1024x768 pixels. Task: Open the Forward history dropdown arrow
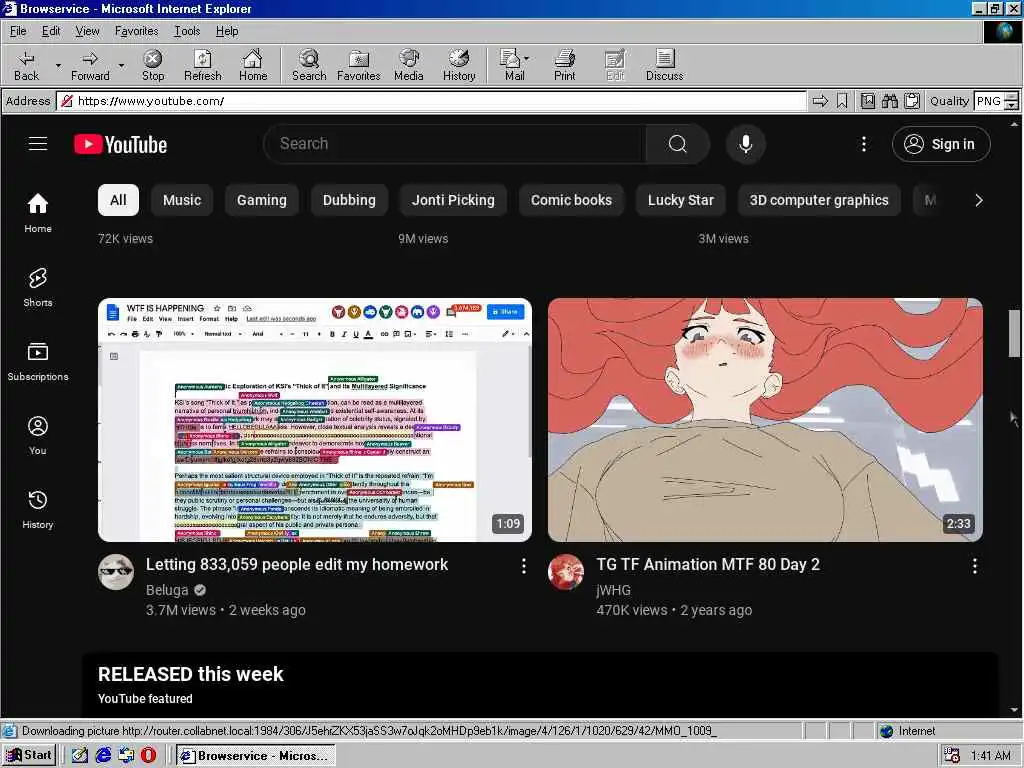(121, 65)
